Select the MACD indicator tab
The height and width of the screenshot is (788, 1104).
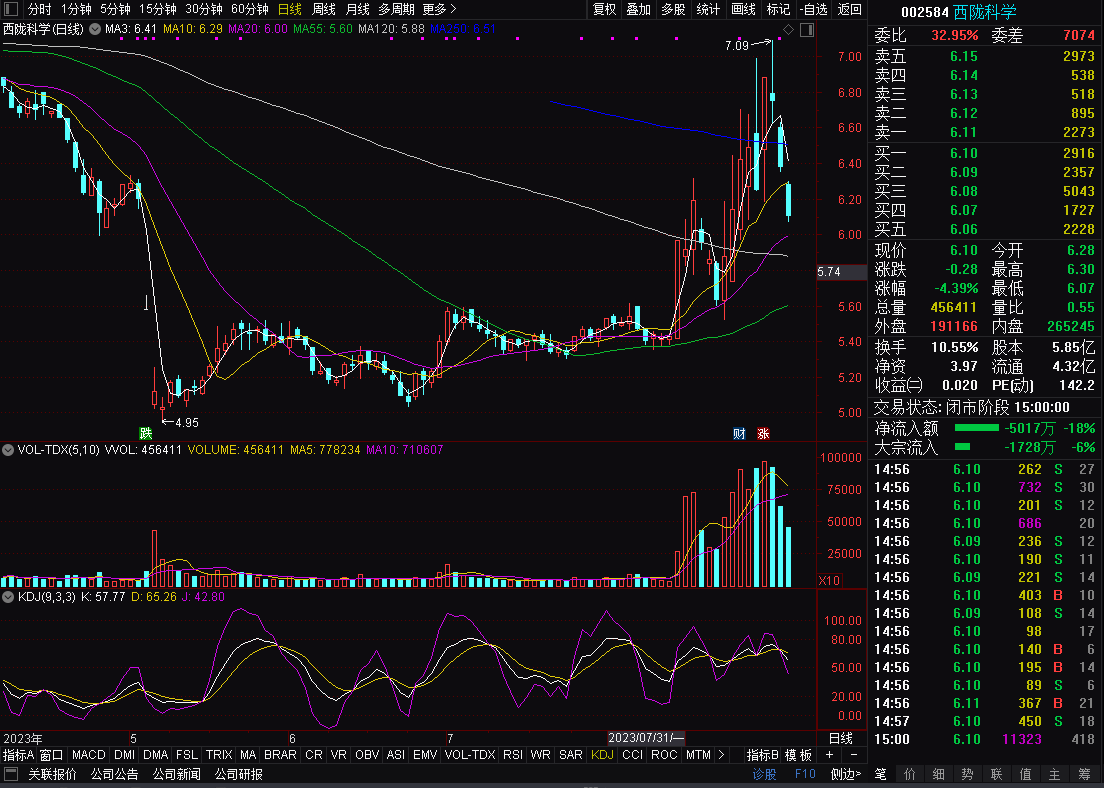click(88, 755)
